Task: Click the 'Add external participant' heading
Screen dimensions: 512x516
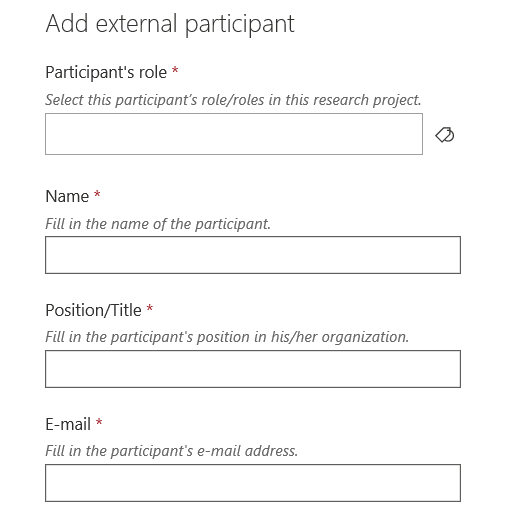Action: click(170, 24)
